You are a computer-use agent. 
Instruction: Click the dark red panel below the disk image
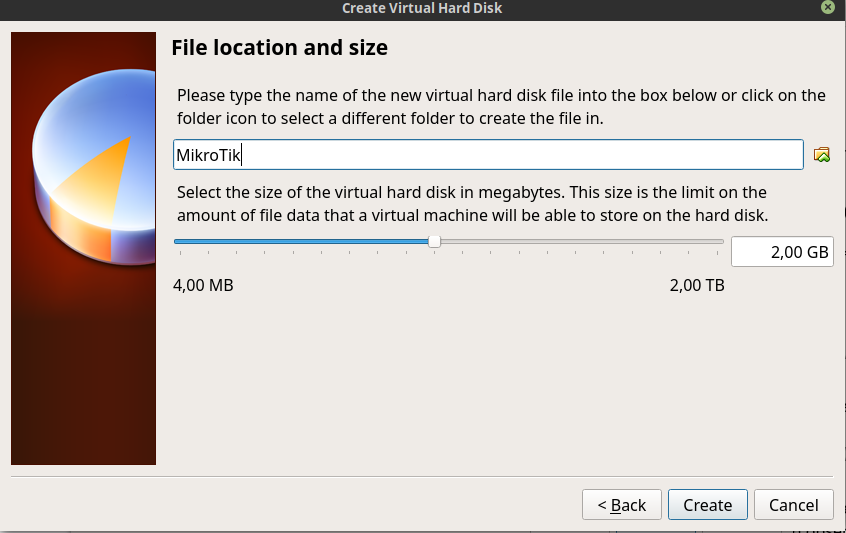[x=83, y=390]
